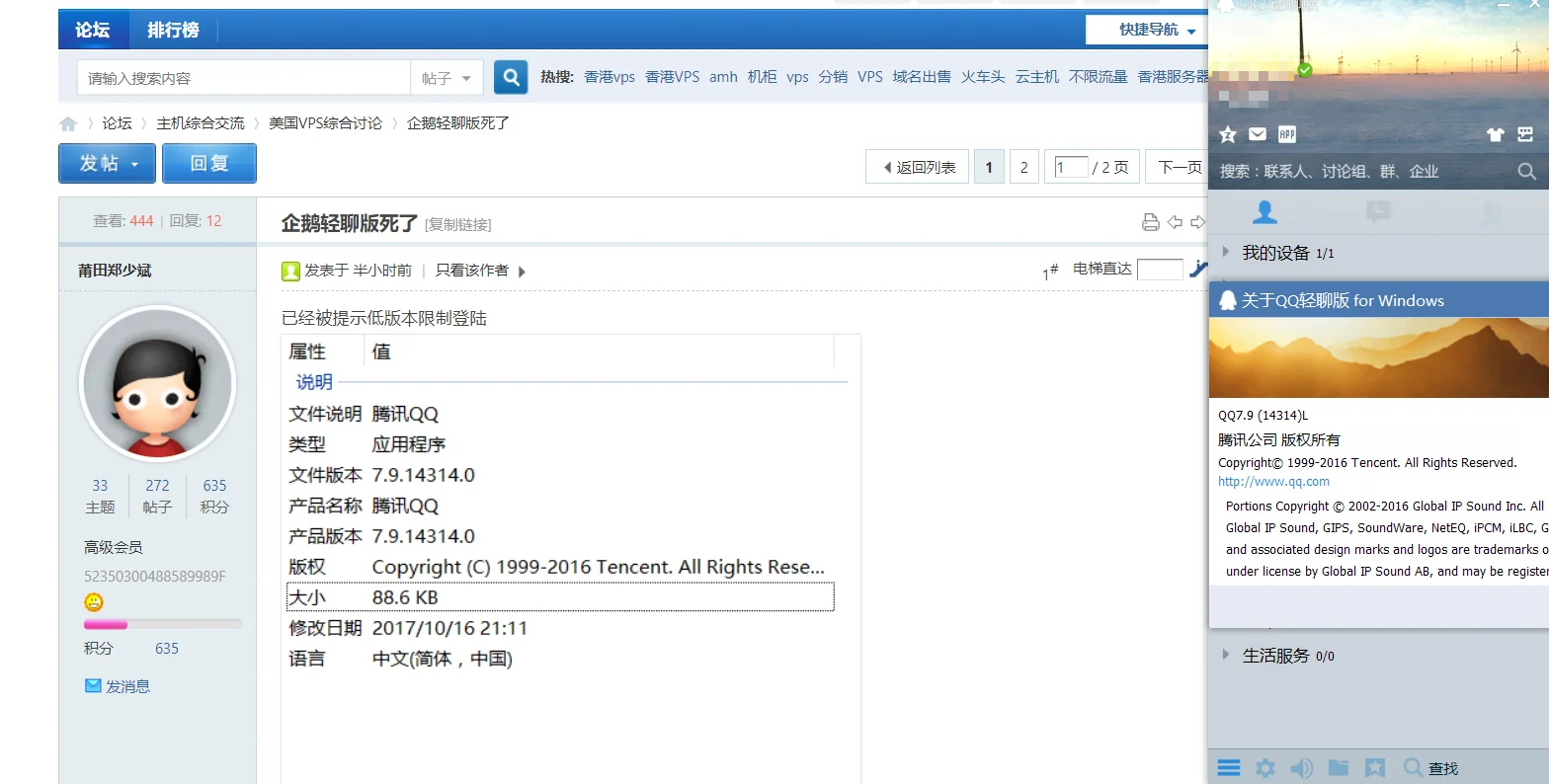This screenshot has height=784, width=1549.
Task: Click the page number input field
Action: [x=1071, y=167]
